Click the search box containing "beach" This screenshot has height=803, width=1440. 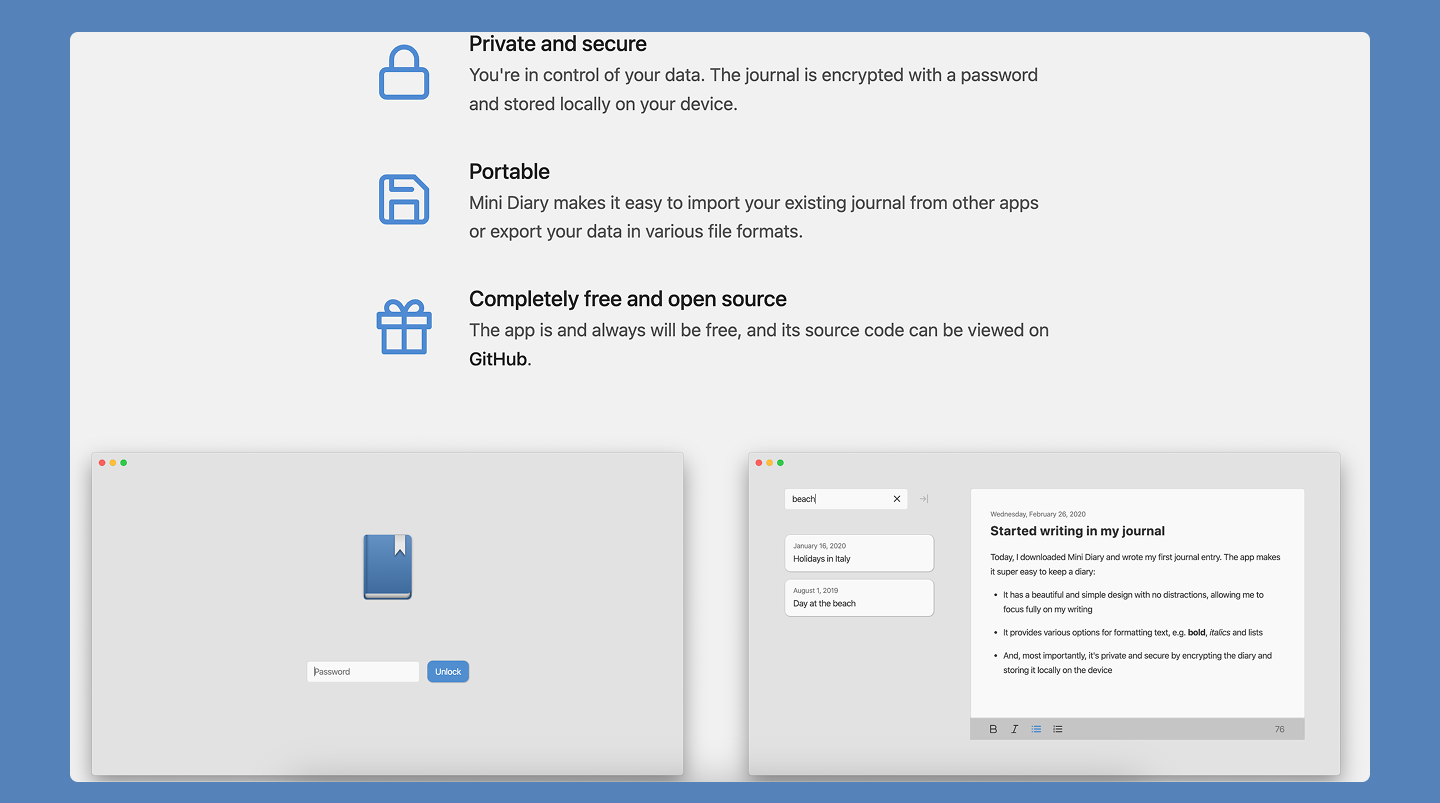[x=846, y=499]
